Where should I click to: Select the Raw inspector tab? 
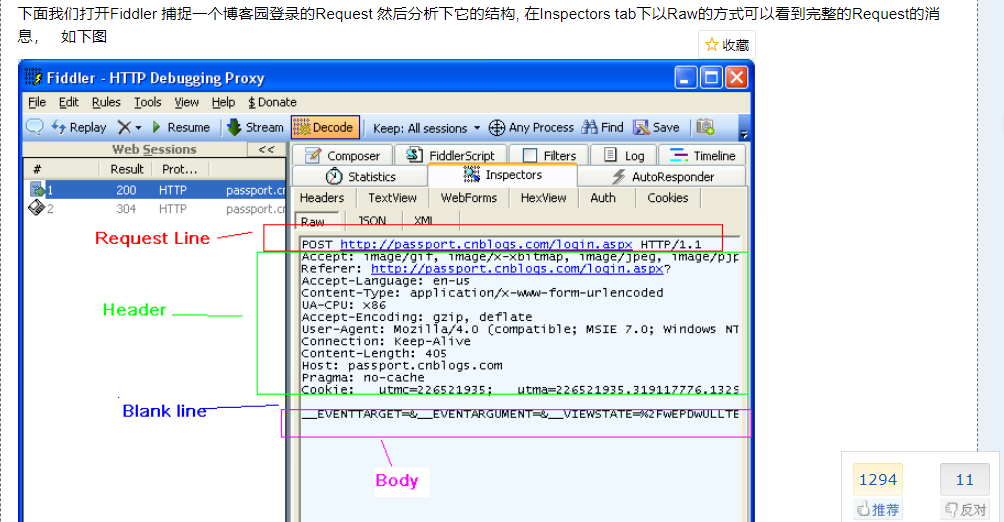click(x=317, y=221)
